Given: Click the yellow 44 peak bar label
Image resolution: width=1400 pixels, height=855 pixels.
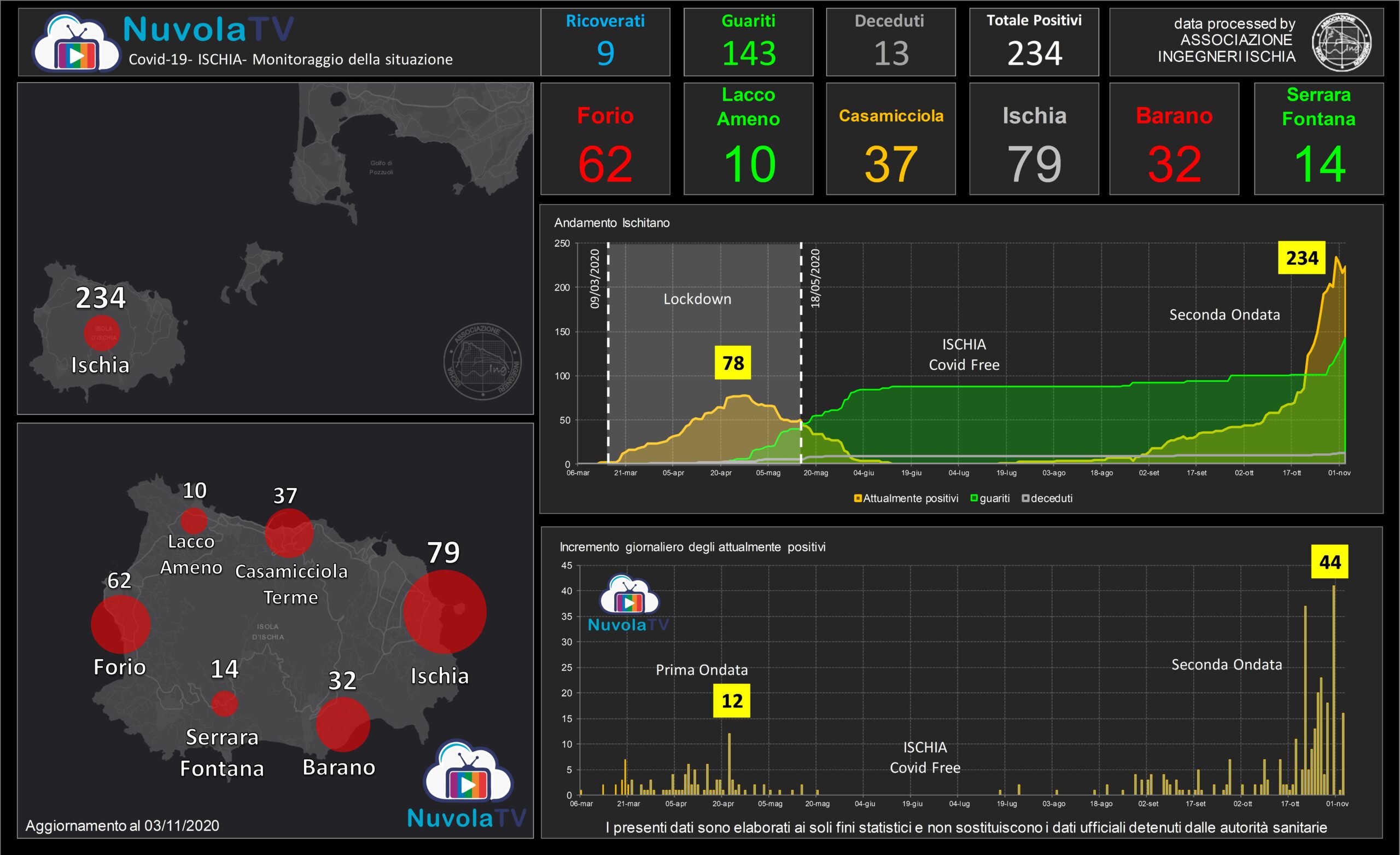Looking at the screenshot, I should (x=1329, y=562).
